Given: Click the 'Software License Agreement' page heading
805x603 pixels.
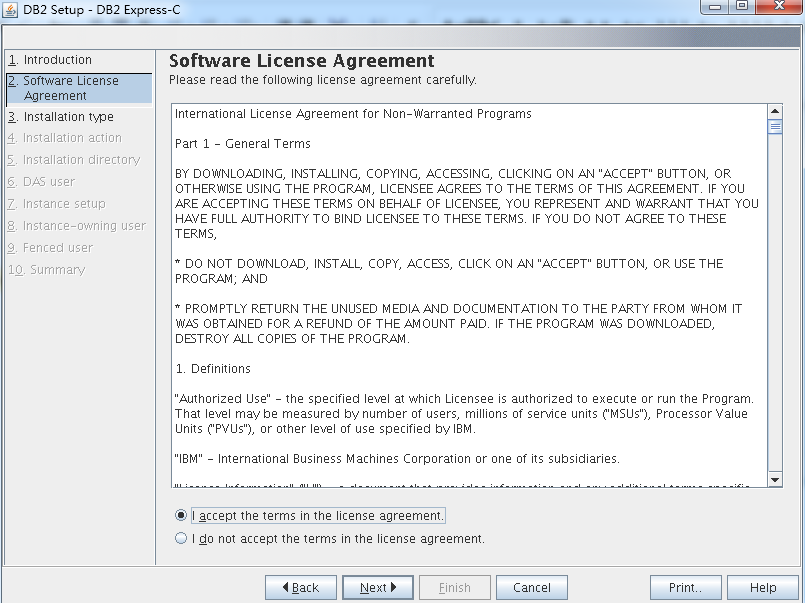Looking at the screenshot, I should [301, 61].
